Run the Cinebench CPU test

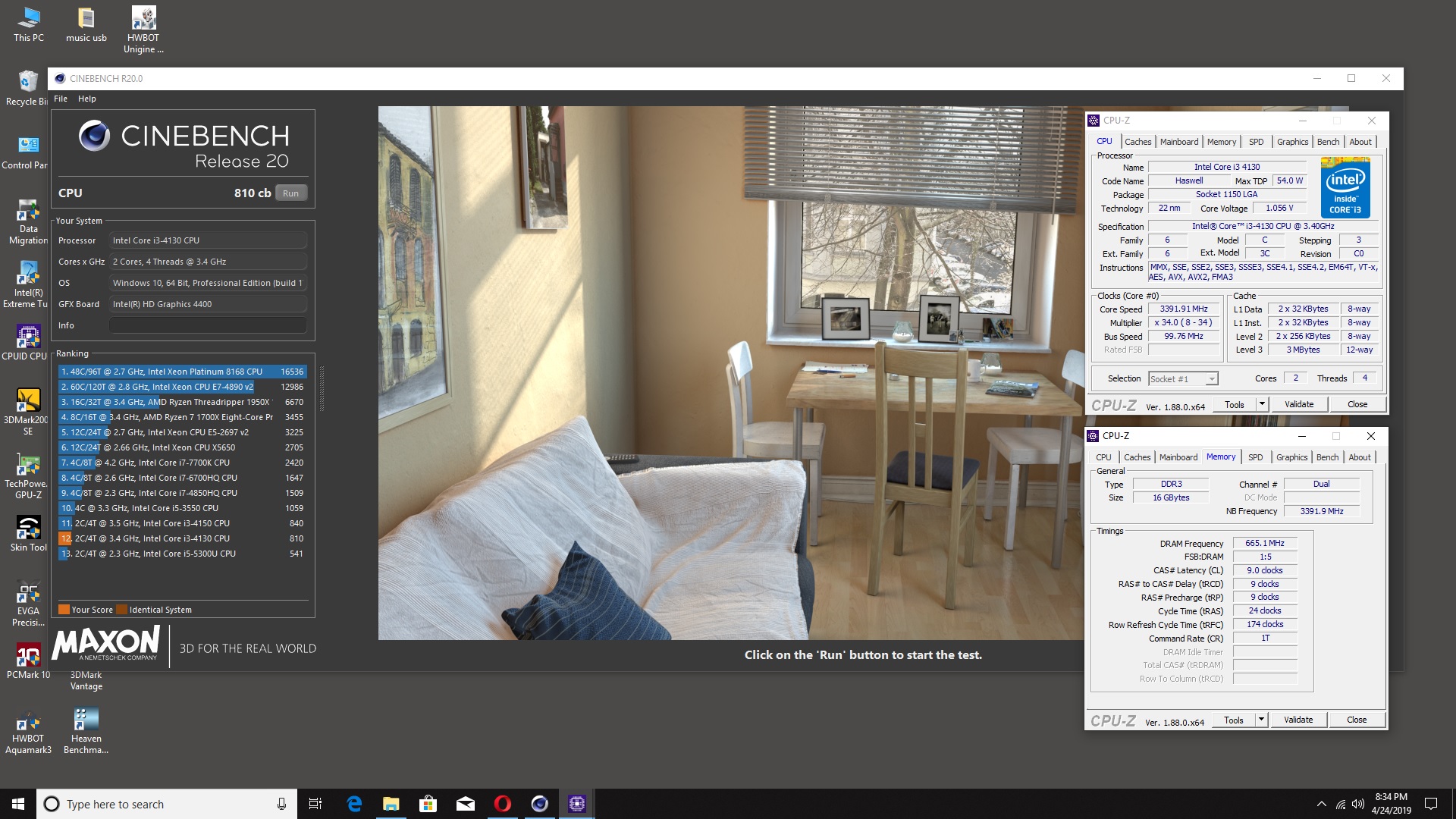[291, 193]
